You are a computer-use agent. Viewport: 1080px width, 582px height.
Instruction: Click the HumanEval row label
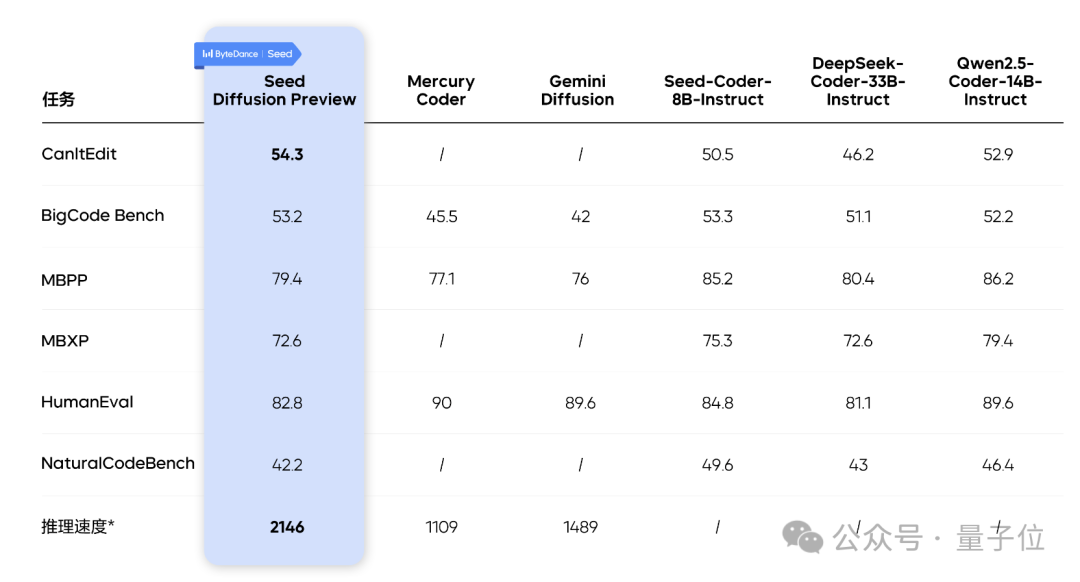(87, 403)
